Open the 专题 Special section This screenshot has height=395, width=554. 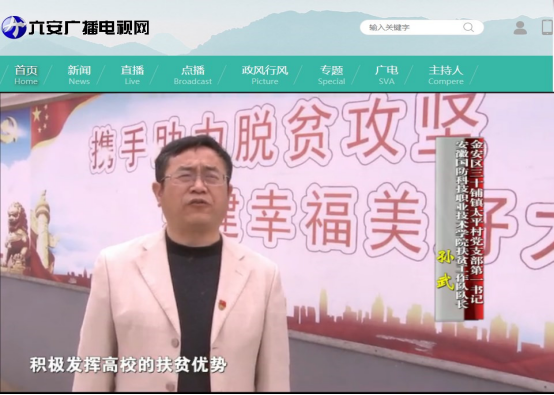[331, 75]
